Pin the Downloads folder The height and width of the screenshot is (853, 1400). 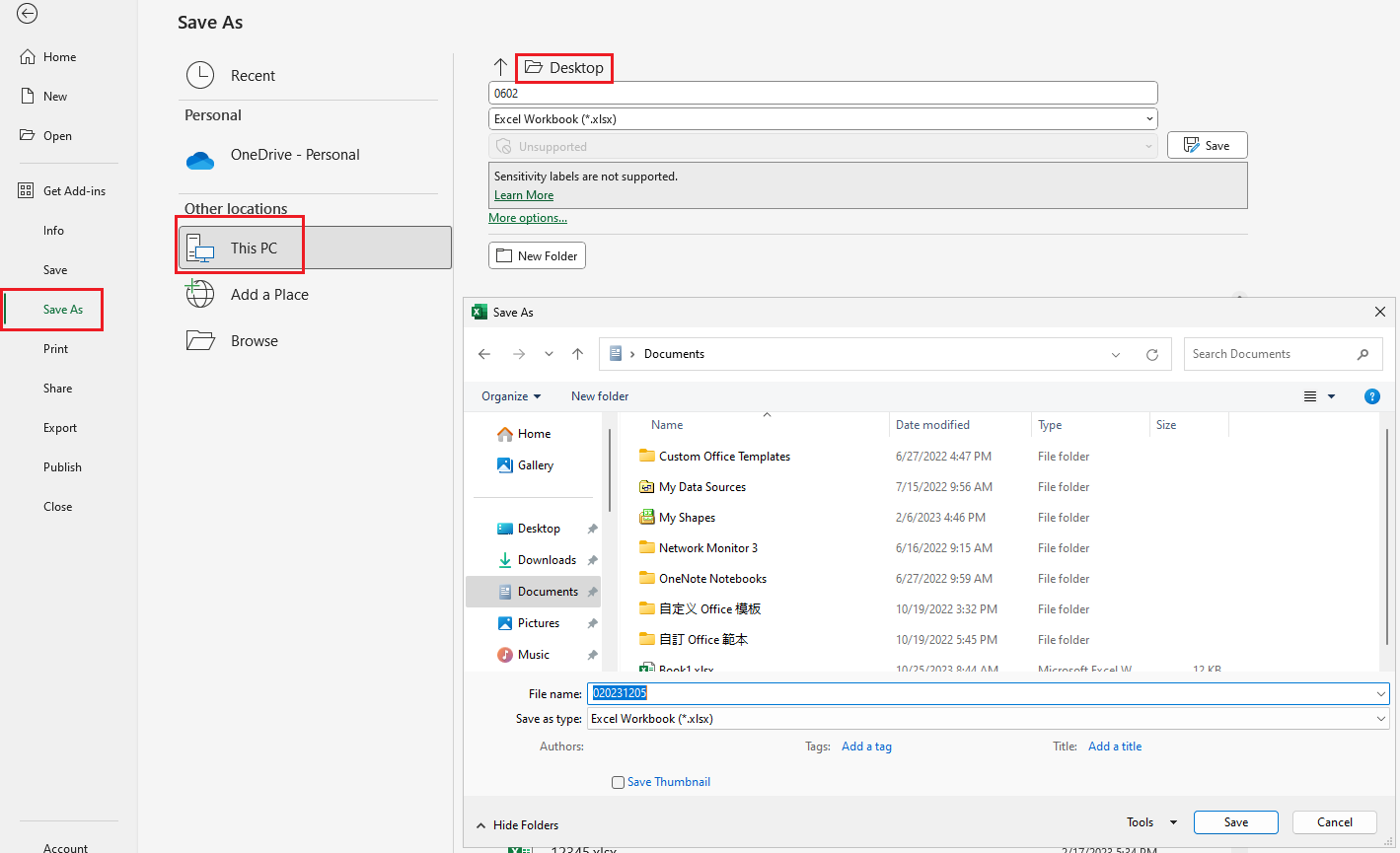point(591,559)
